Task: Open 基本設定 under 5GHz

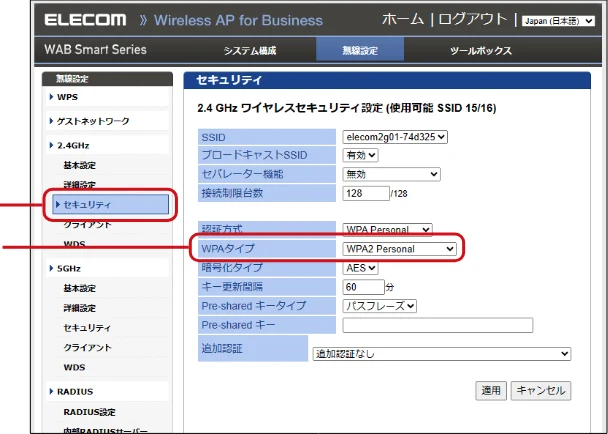Action: tap(79, 288)
